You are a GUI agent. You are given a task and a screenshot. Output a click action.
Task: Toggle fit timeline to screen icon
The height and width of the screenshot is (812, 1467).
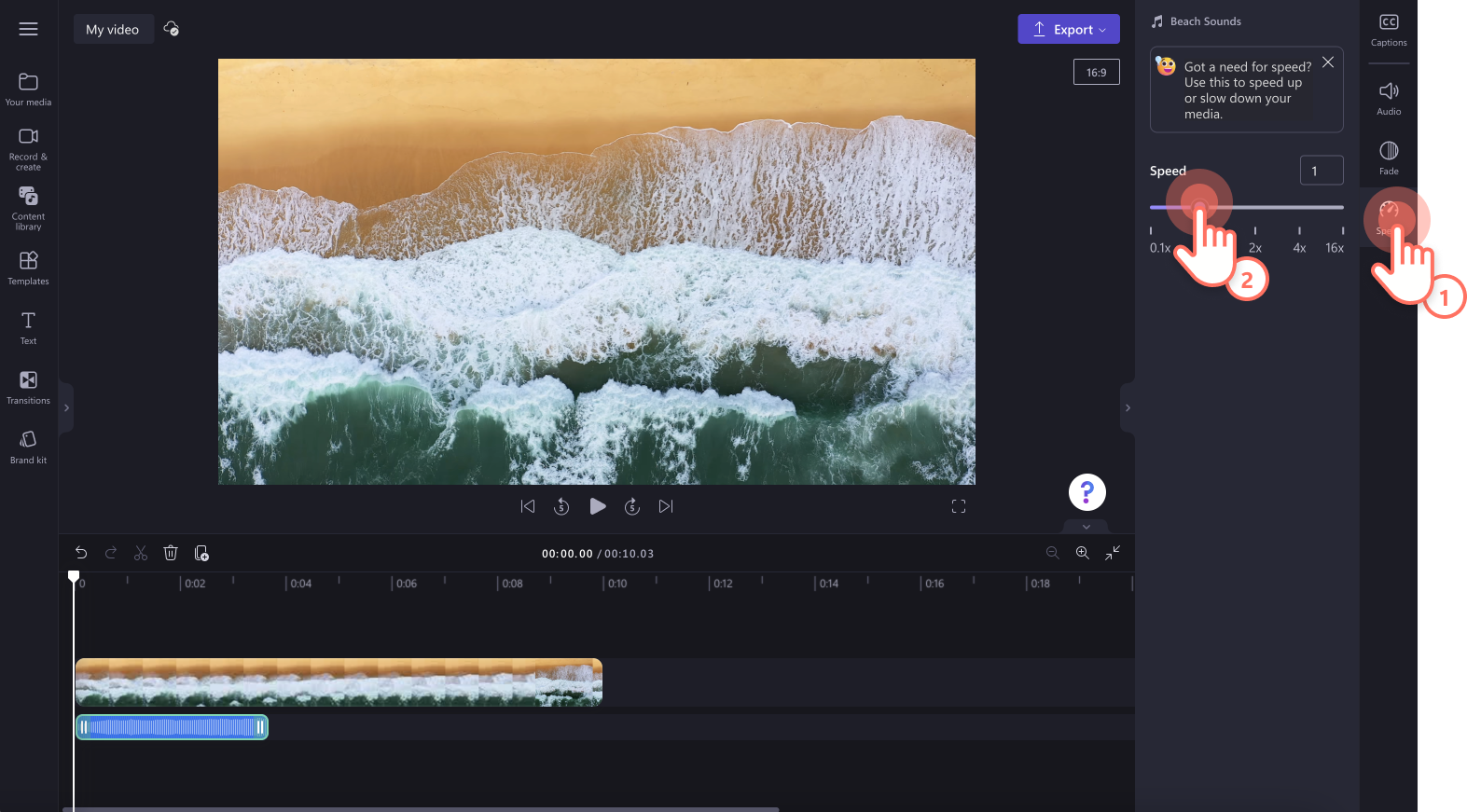click(1113, 553)
